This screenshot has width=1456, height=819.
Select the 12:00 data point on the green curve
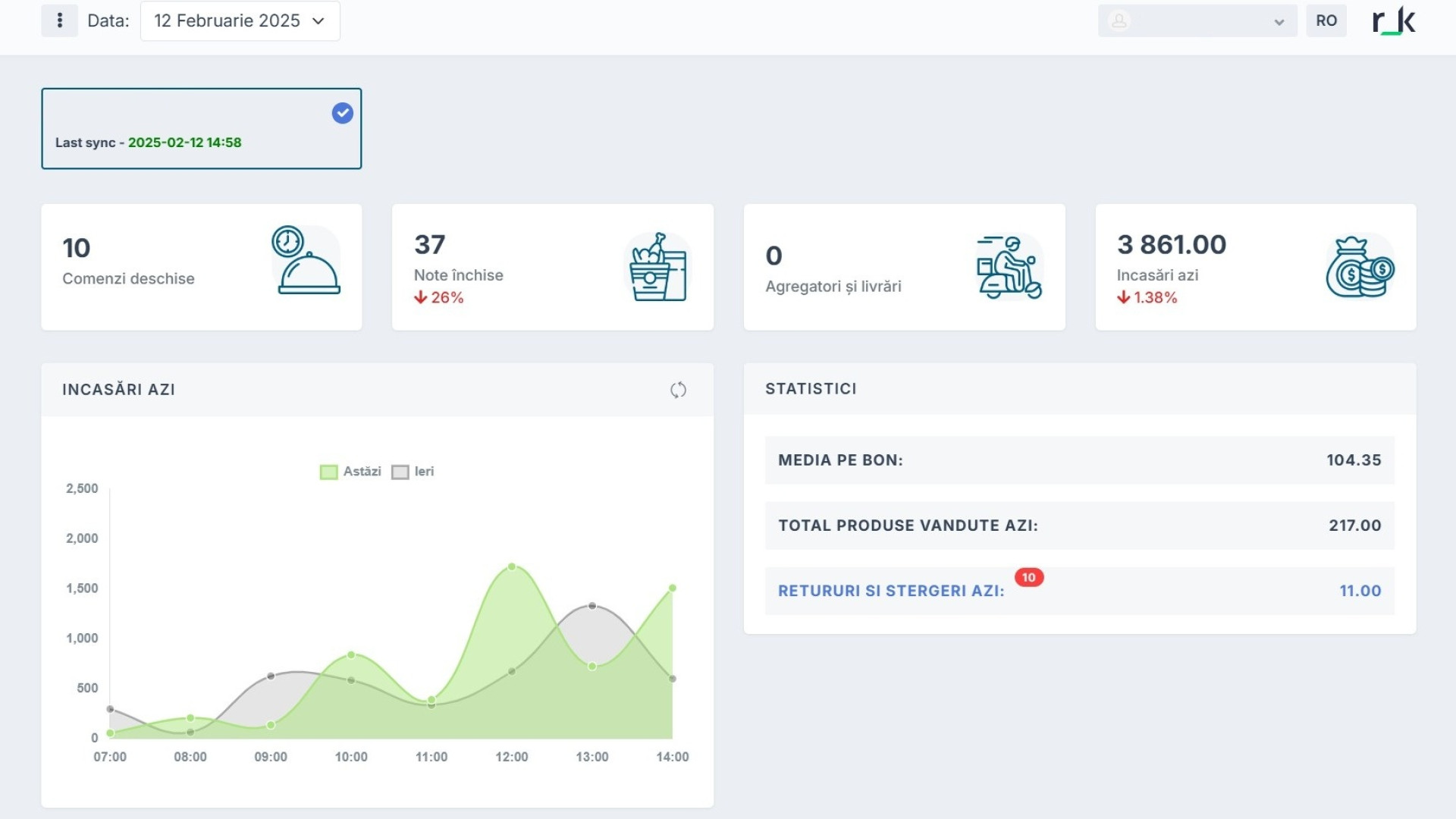pos(513,566)
